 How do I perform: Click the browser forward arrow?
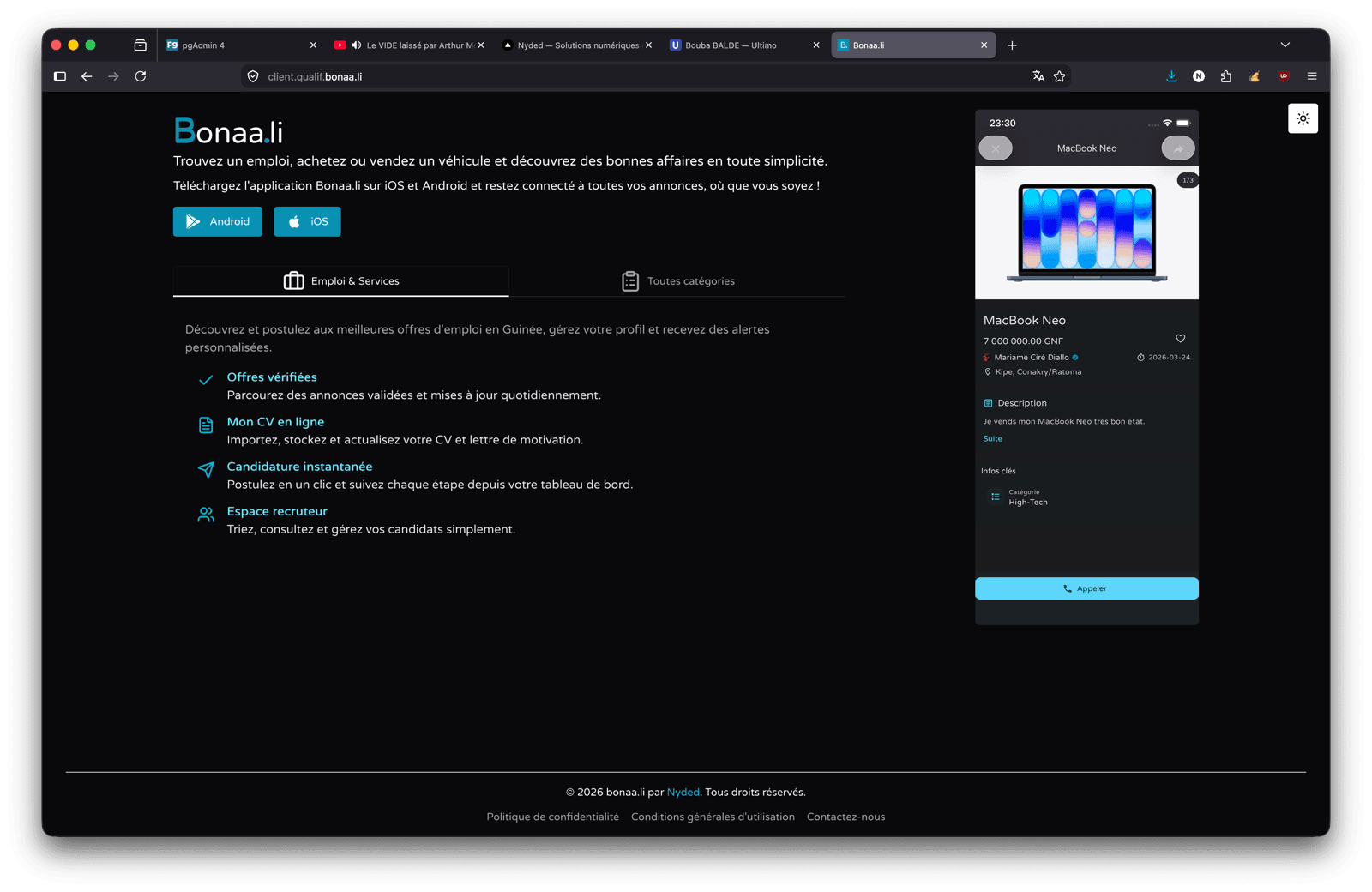click(113, 76)
